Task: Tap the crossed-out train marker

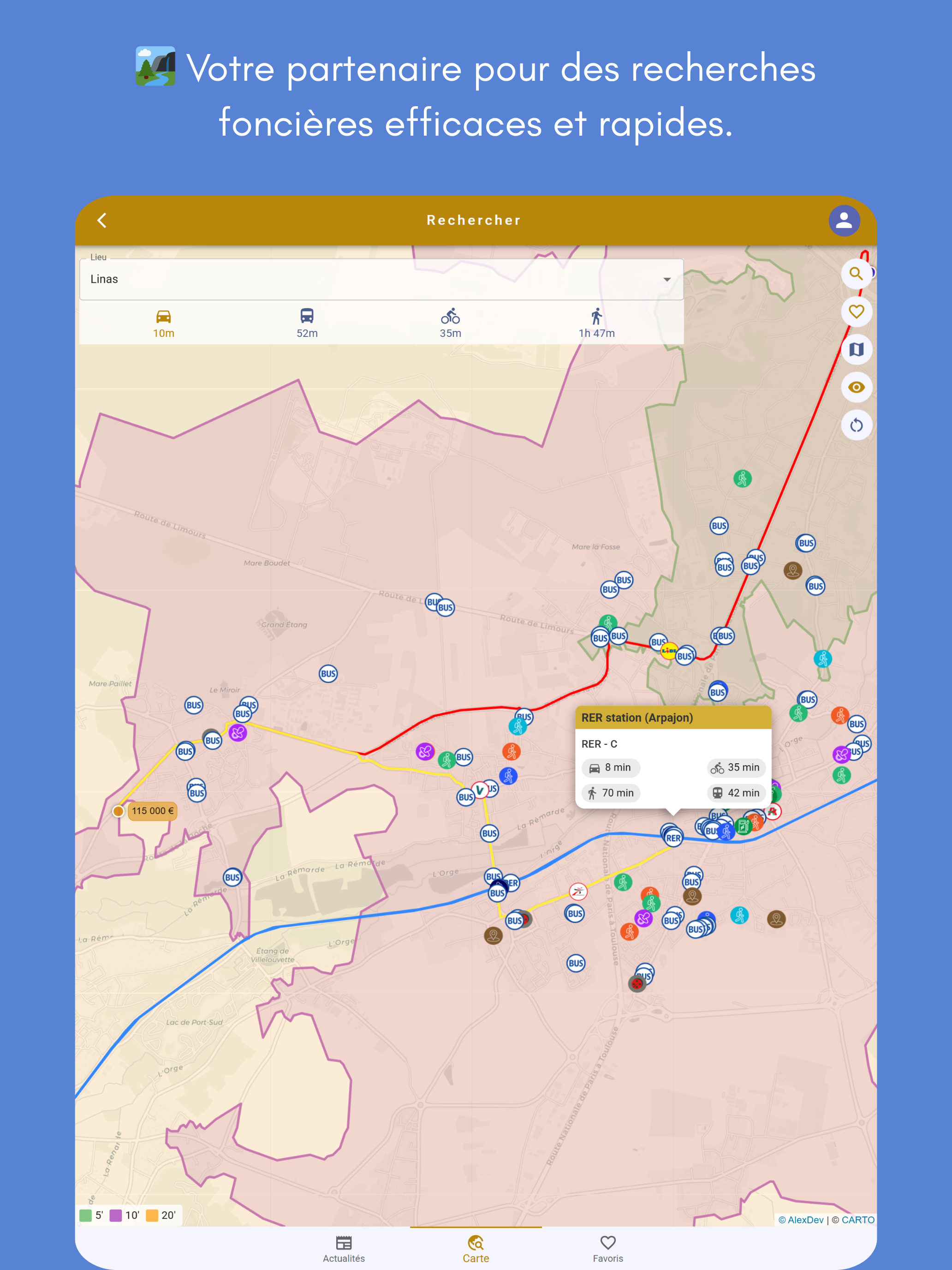Action: (578, 891)
